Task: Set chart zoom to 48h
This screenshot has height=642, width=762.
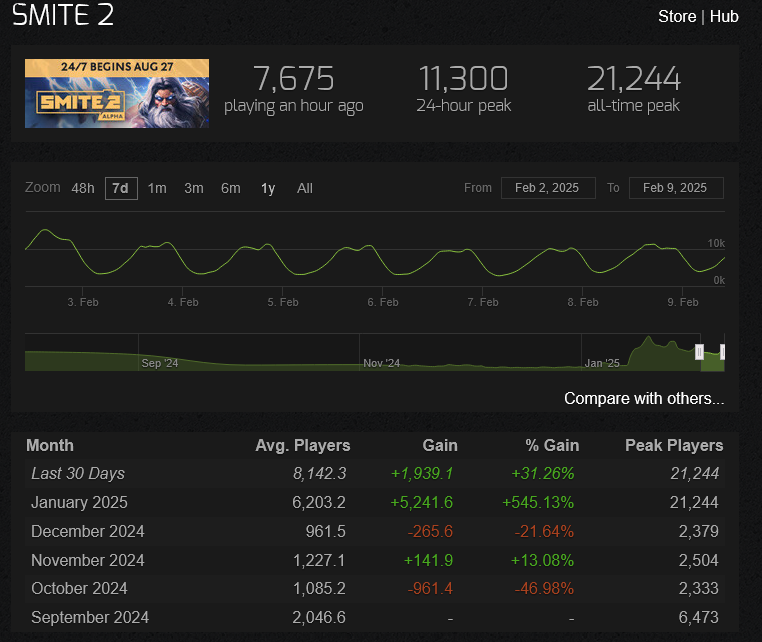Action: pyautogui.click(x=83, y=189)
